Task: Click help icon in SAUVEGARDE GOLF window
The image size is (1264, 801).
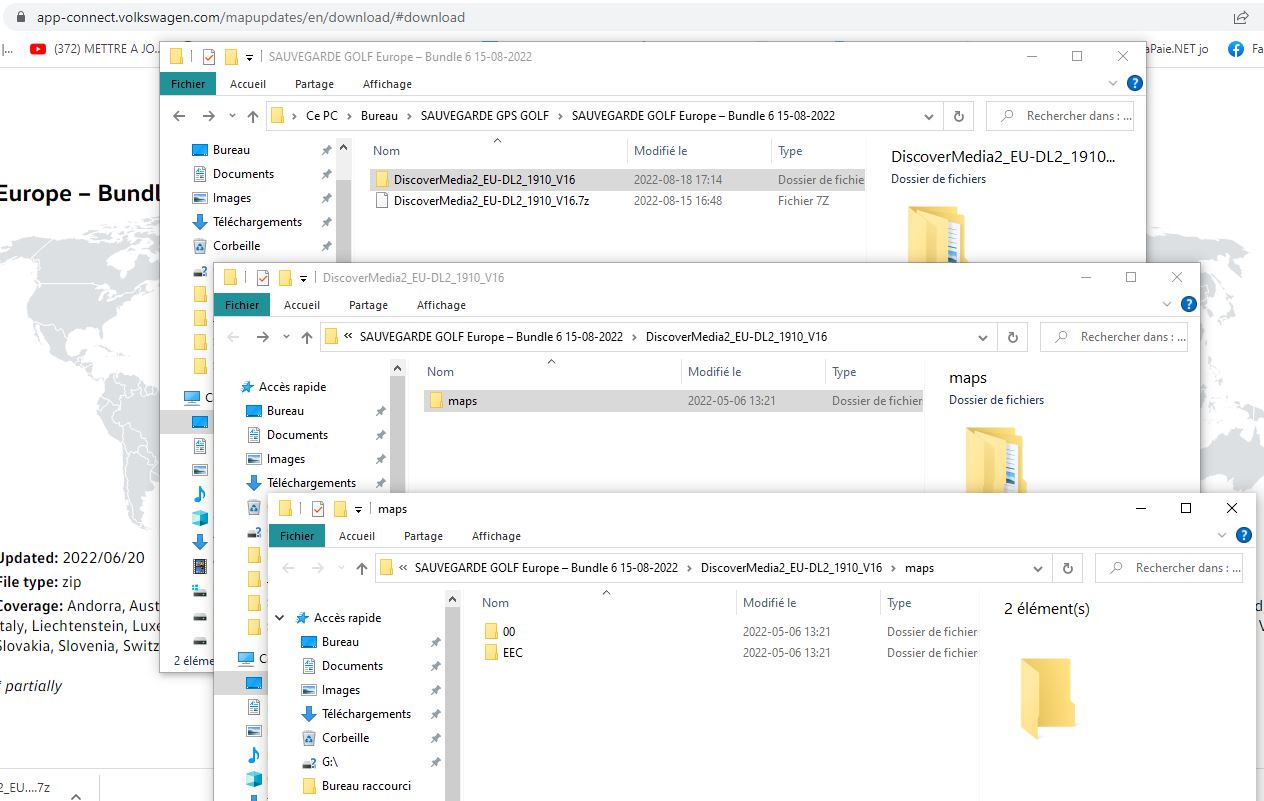Action: coord(1135,84)
